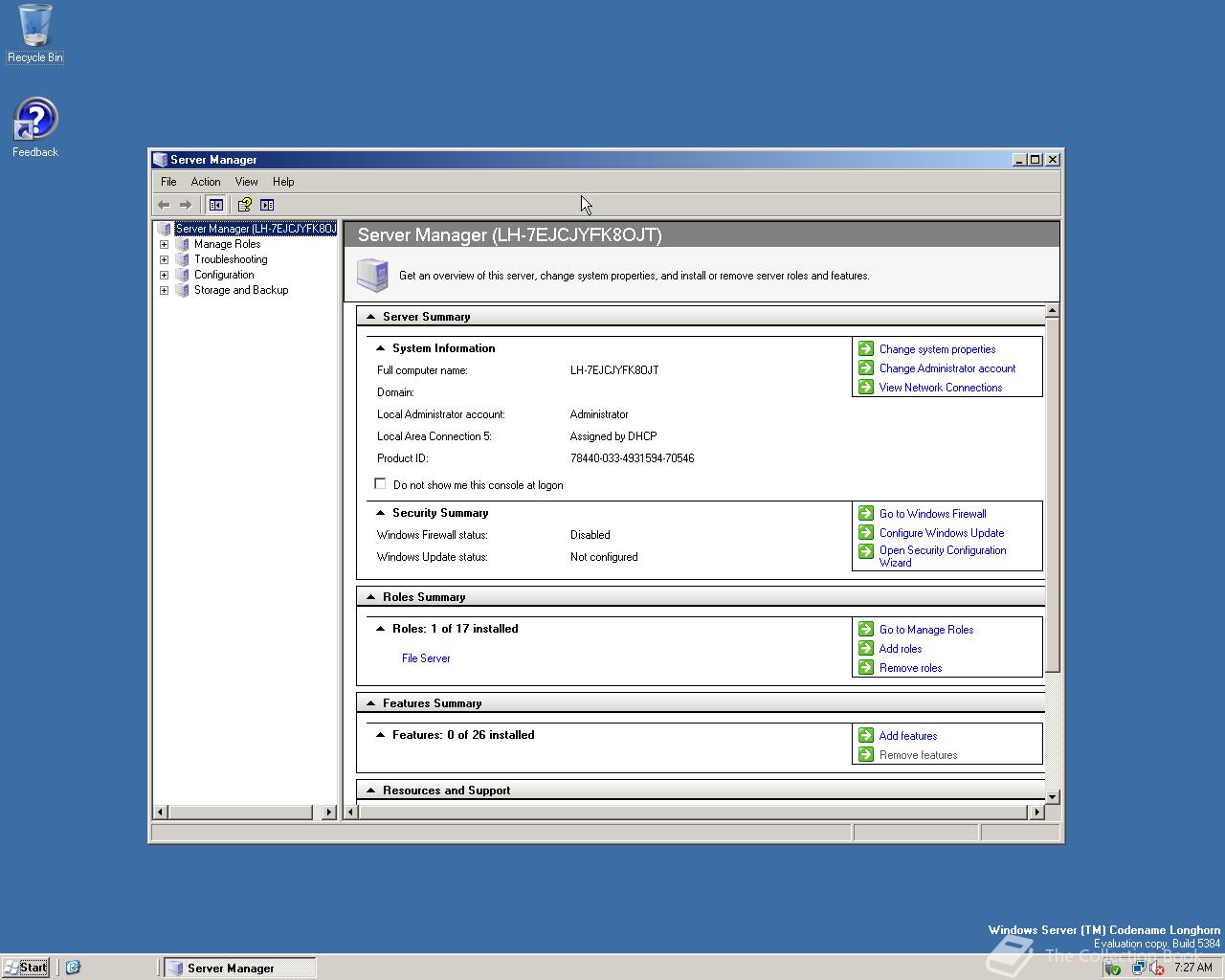Click the Configuration node icon
This screenshot has height=980, width=1225.
[182, 275]
